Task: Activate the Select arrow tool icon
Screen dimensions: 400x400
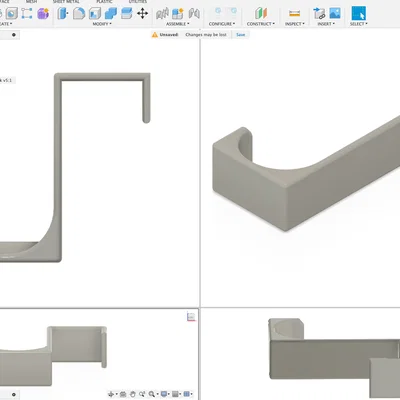Action: click(x=359, y=14)
